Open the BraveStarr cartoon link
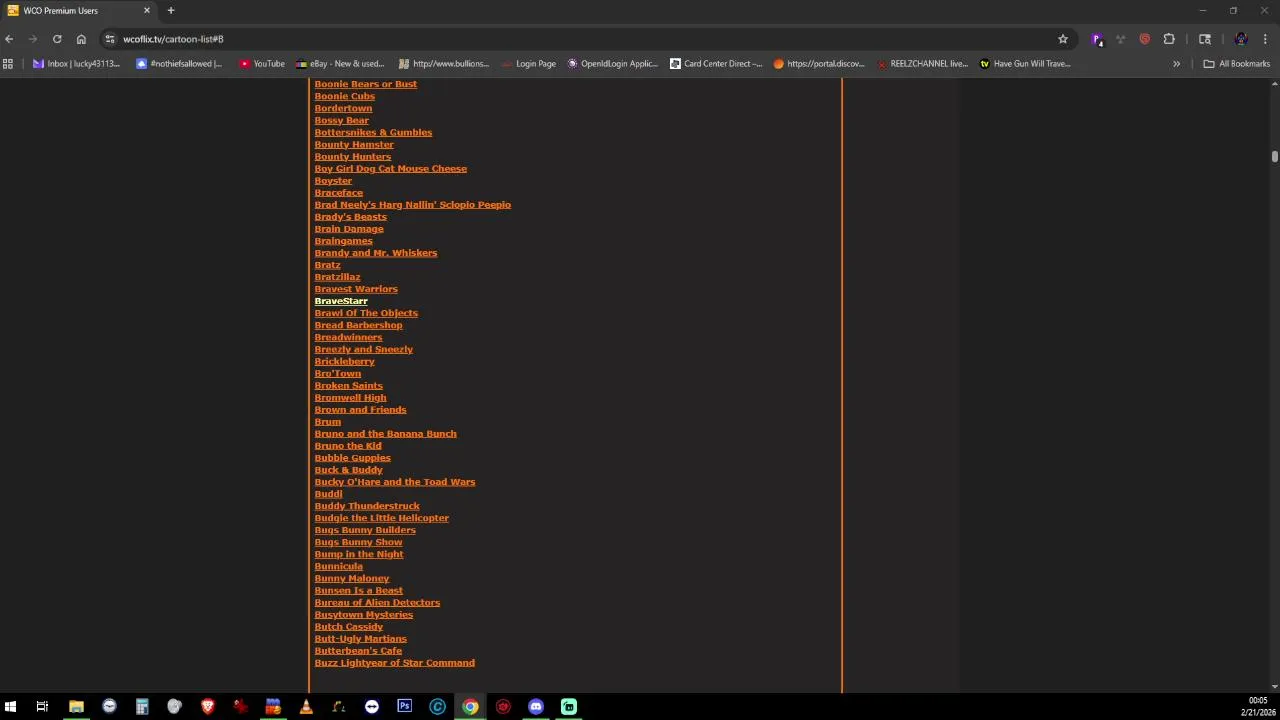1280x720 pixels. pyautogui.click(x=341, y=301)
